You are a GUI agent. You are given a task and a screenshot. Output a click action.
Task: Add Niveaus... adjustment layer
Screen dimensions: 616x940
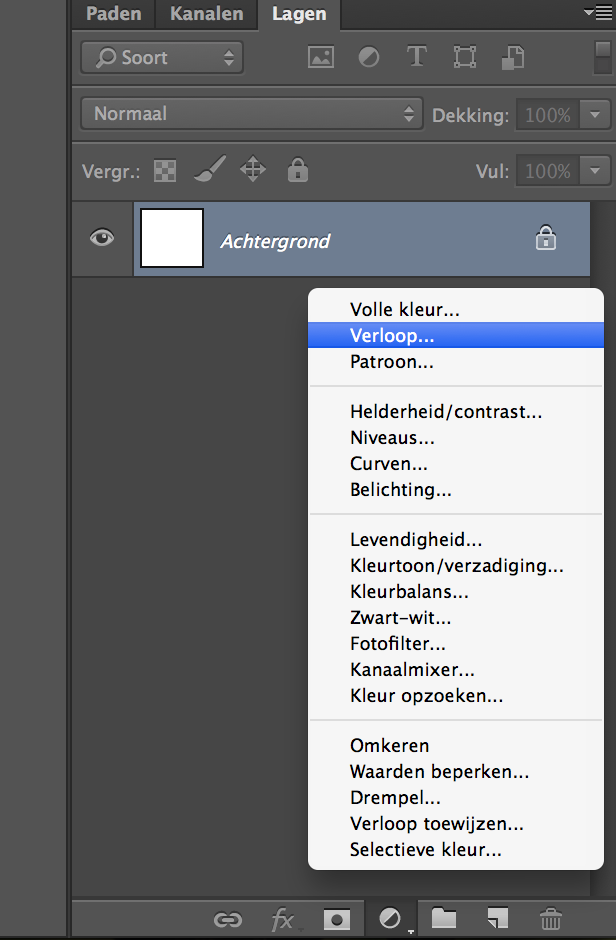coord(455,438)
